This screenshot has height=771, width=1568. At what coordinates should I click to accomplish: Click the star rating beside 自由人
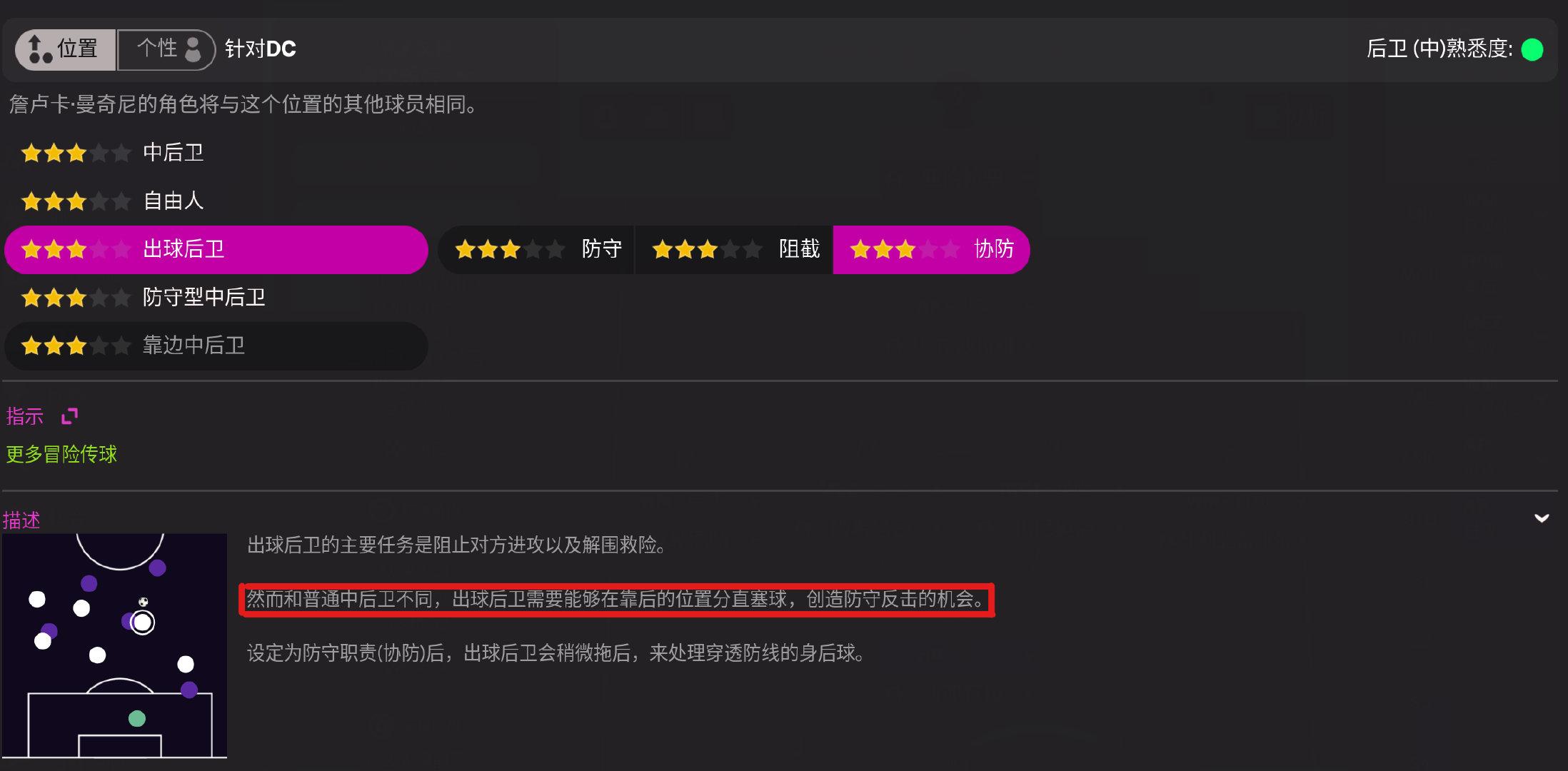click(76, 201)
